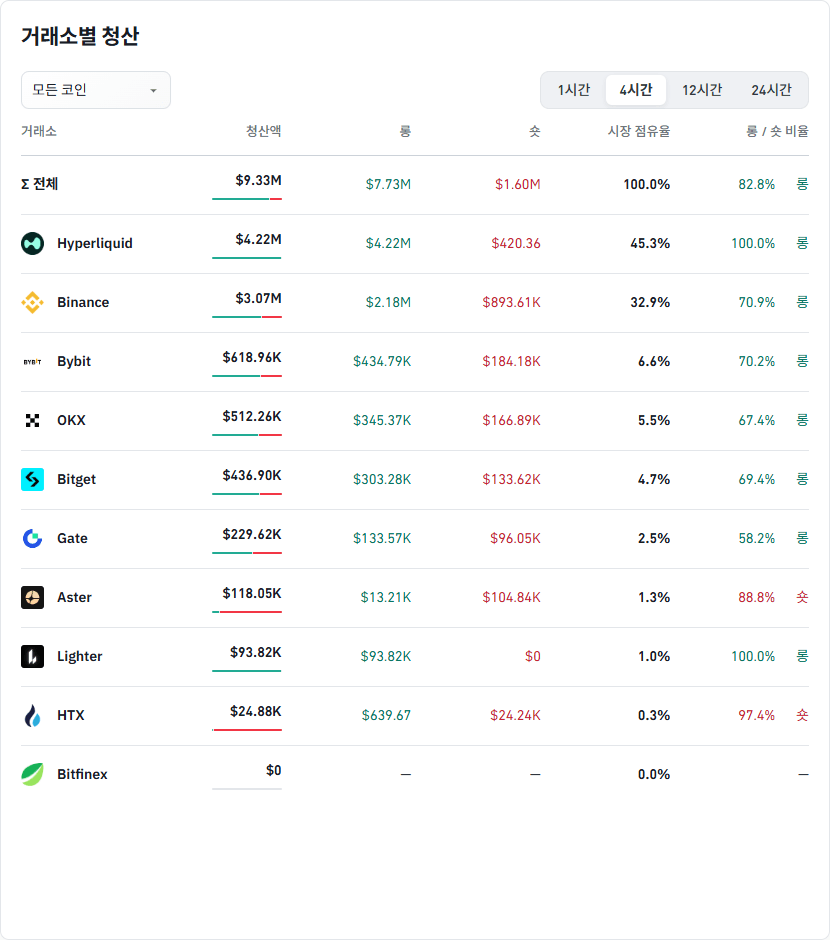Click the ratio bar under Binance $3.07M
Image resolution: width=830 pixels, height=940 pixels.
[x=247, y=317]
